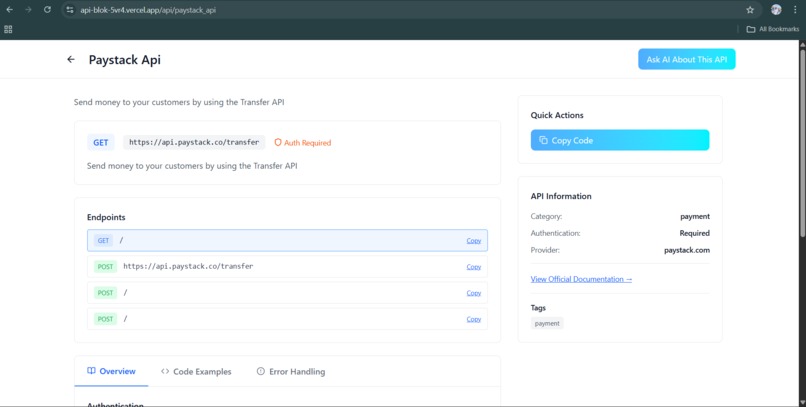
Task: Click the Paystack Api page title
Action: (124, 60)
